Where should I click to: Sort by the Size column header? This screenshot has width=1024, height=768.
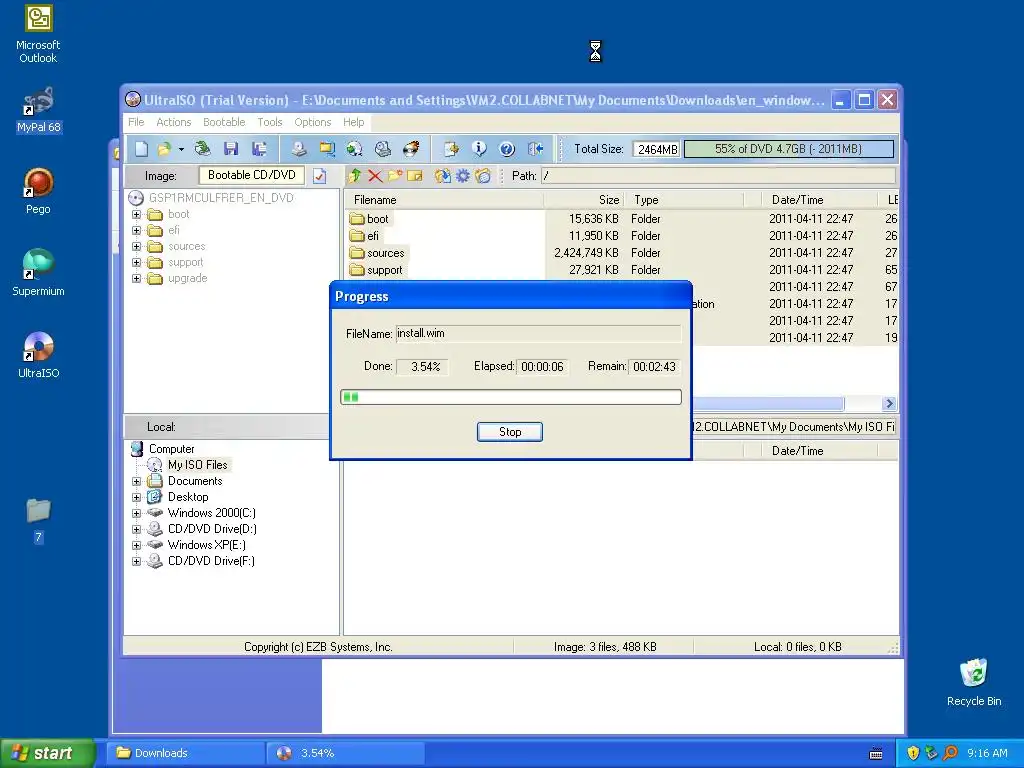[584, 200]
